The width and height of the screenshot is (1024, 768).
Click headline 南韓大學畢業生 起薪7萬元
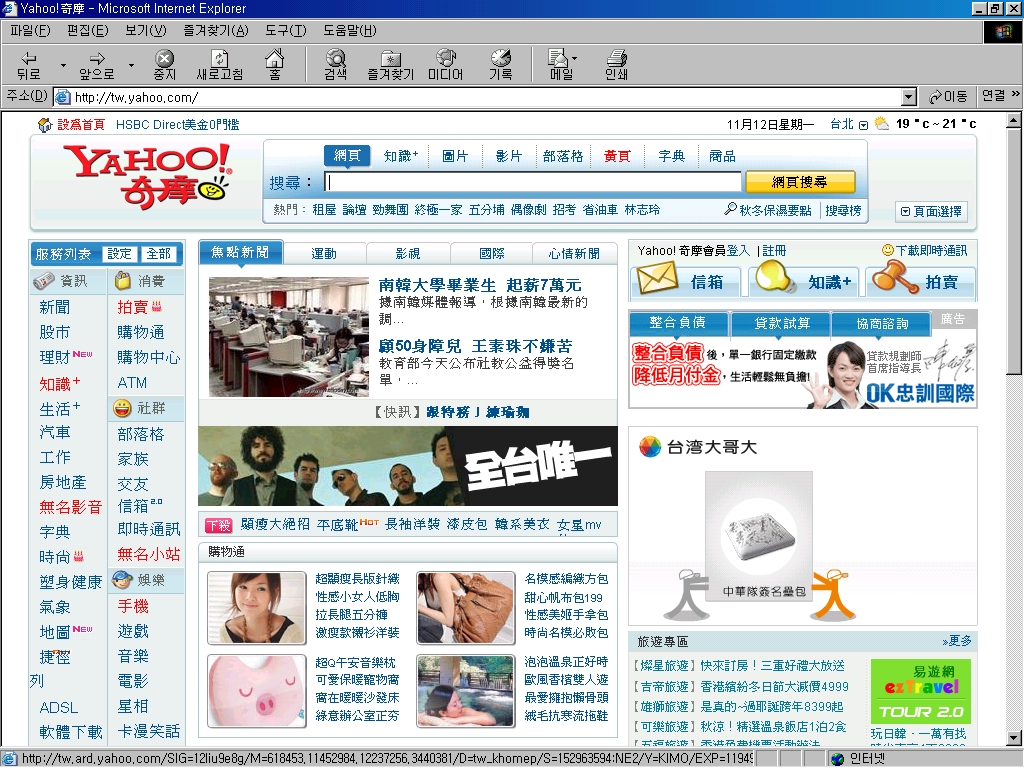[480, 285]
